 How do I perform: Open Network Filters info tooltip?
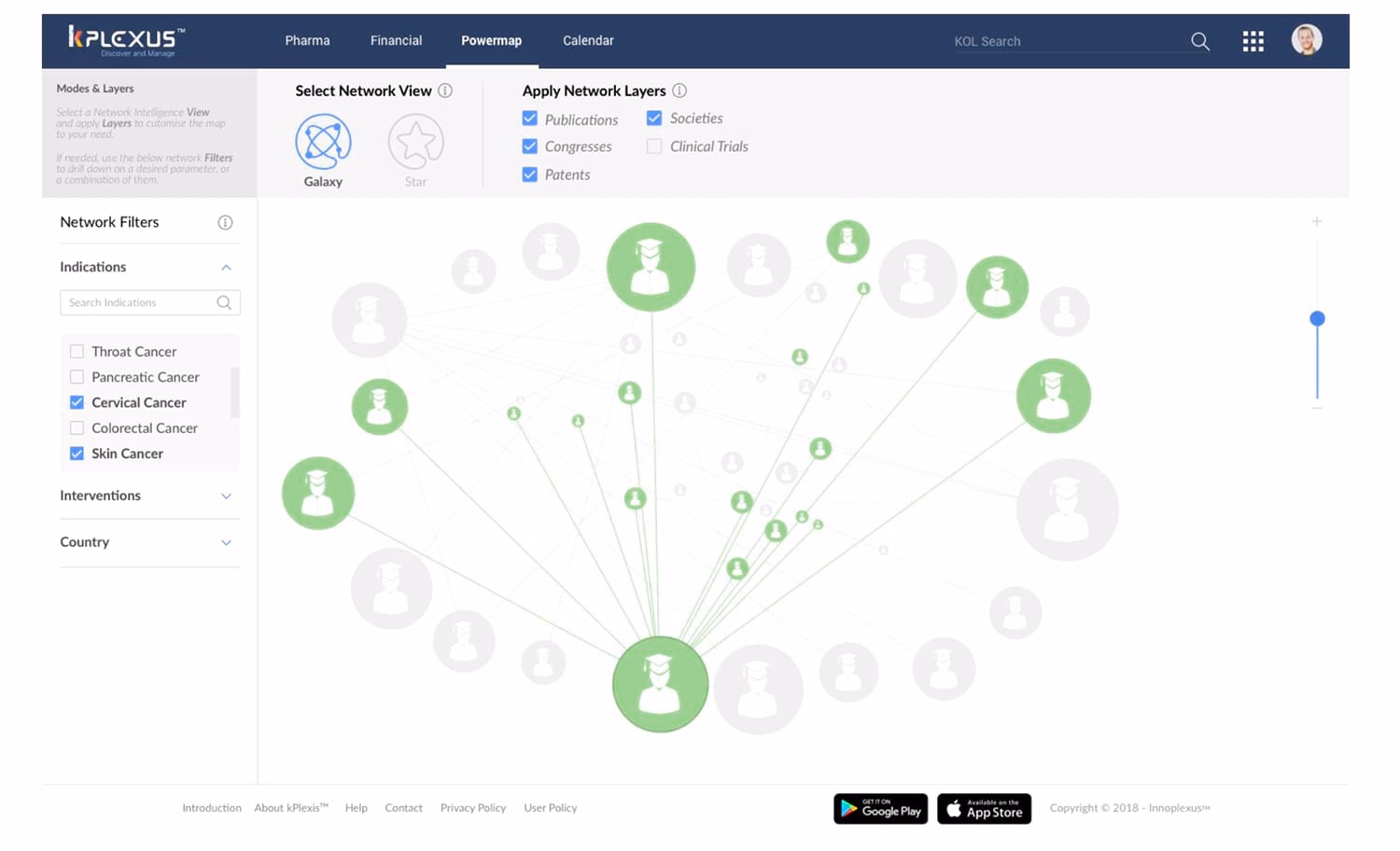(225, 222)
